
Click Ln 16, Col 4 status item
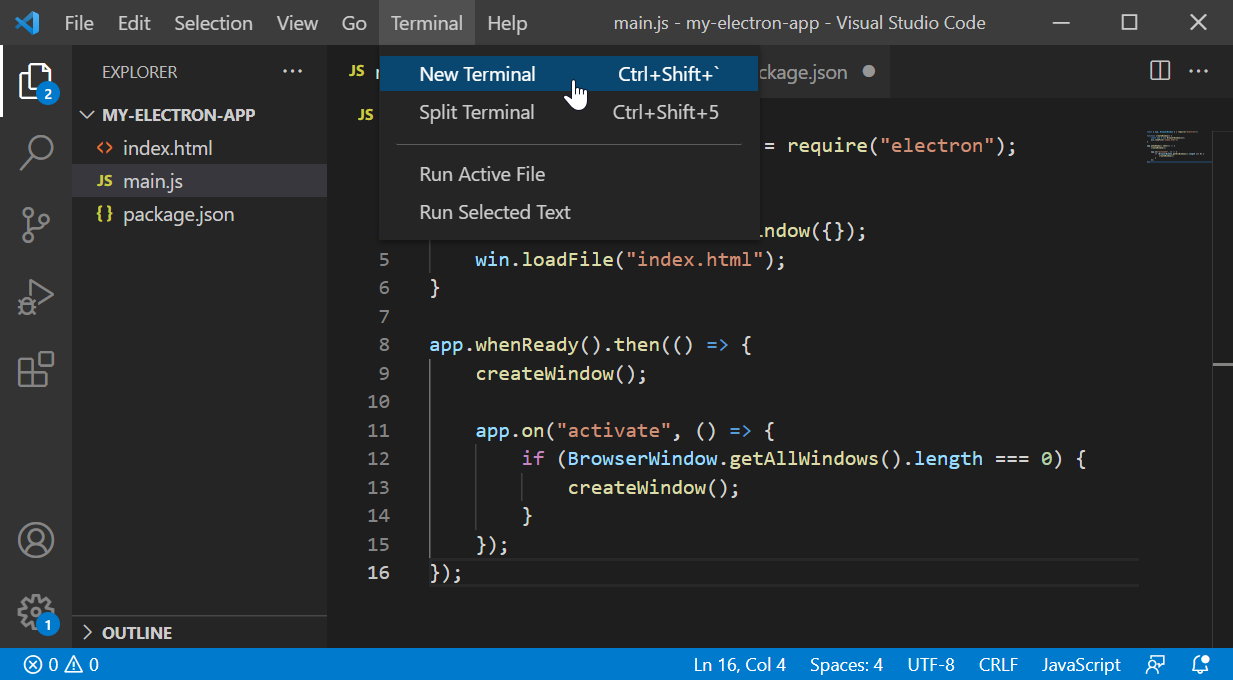[740, 664]
